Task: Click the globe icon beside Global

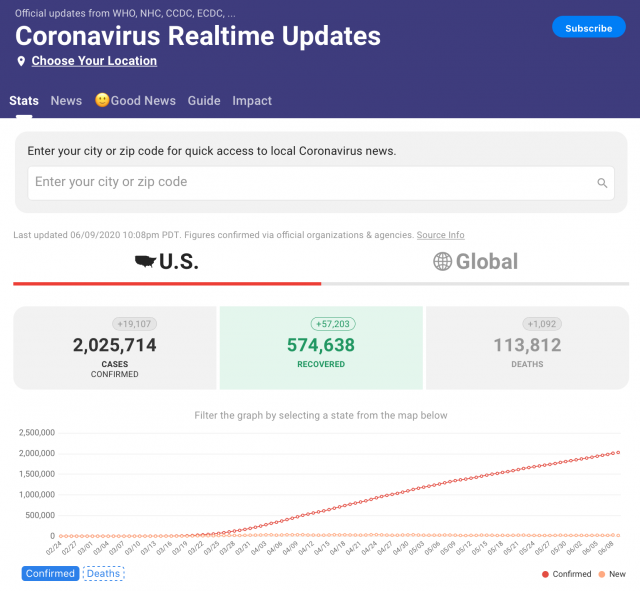Action: click(442, 262)
